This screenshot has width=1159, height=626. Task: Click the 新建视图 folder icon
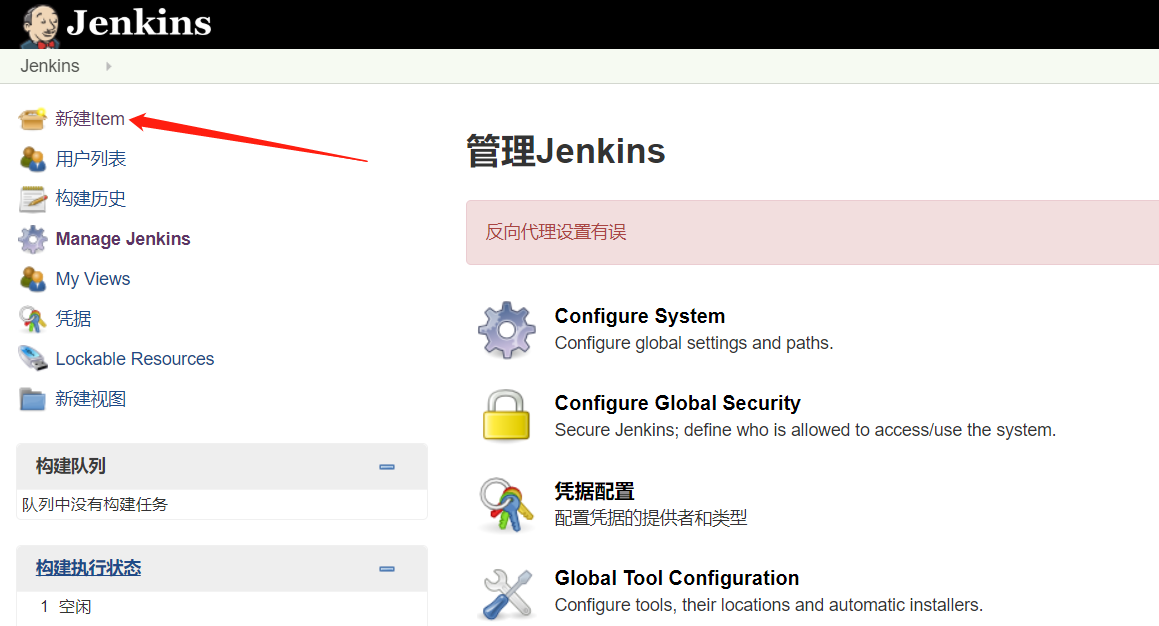33,399
